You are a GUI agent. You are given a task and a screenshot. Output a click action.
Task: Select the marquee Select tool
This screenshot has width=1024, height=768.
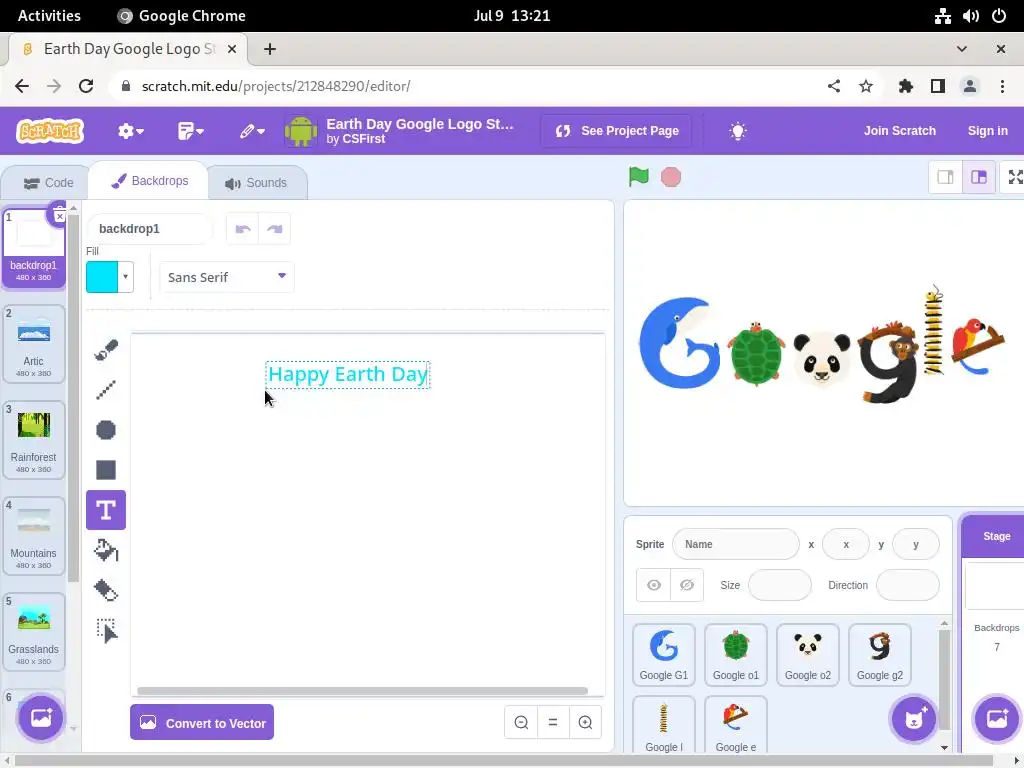tap(106, 631)
